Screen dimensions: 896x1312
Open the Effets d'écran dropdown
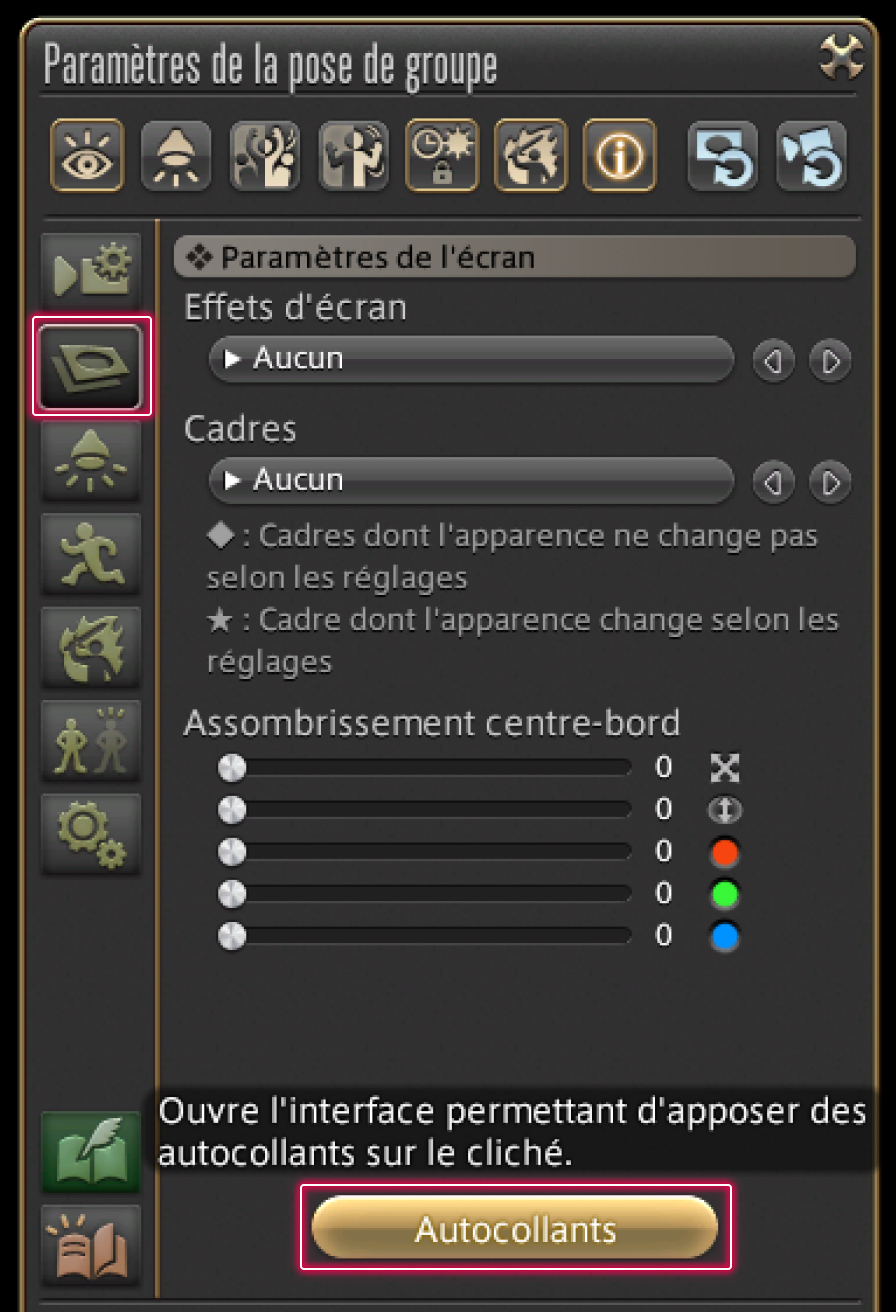pos(471,359)
